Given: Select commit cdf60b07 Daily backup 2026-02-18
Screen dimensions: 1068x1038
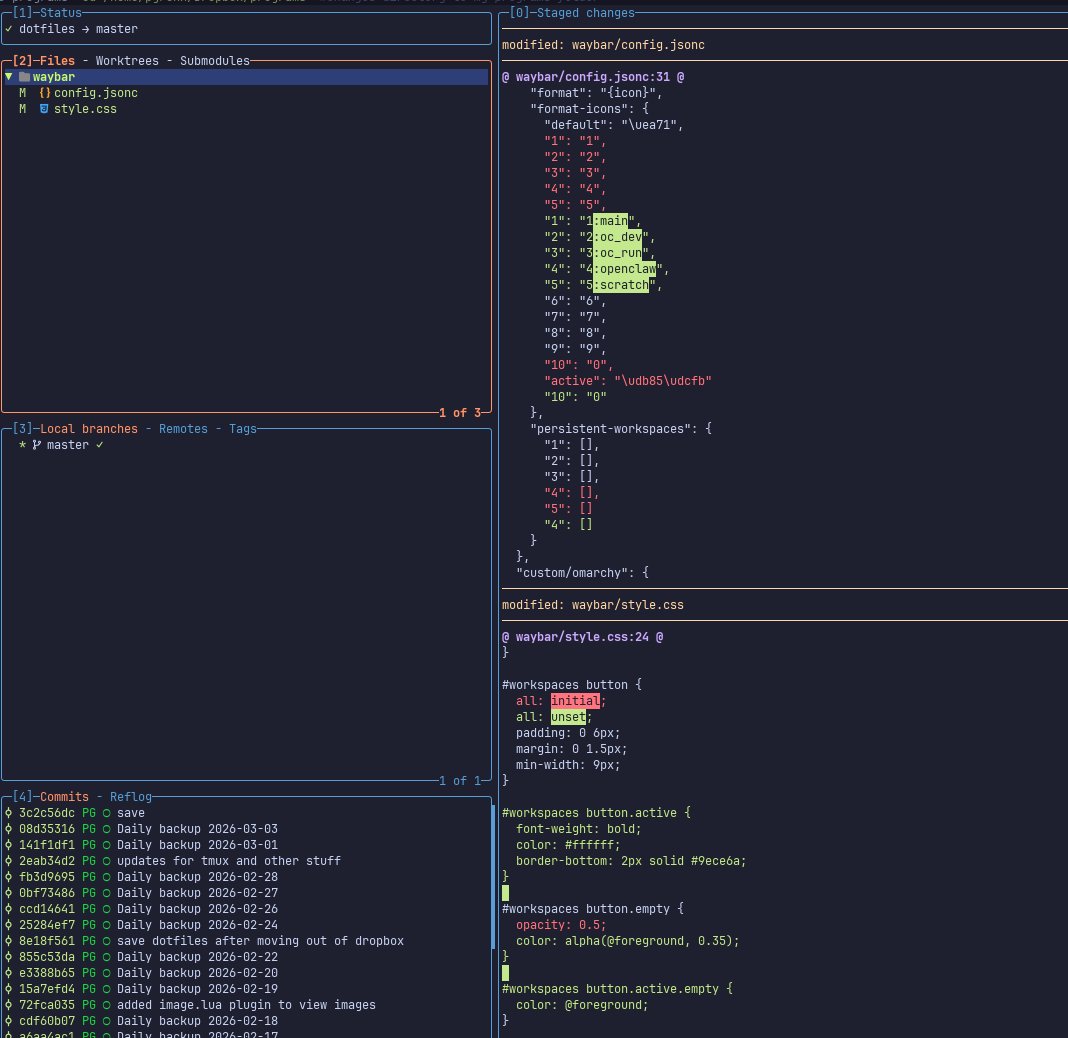Looking at the screenshot, I should 246,1022.
